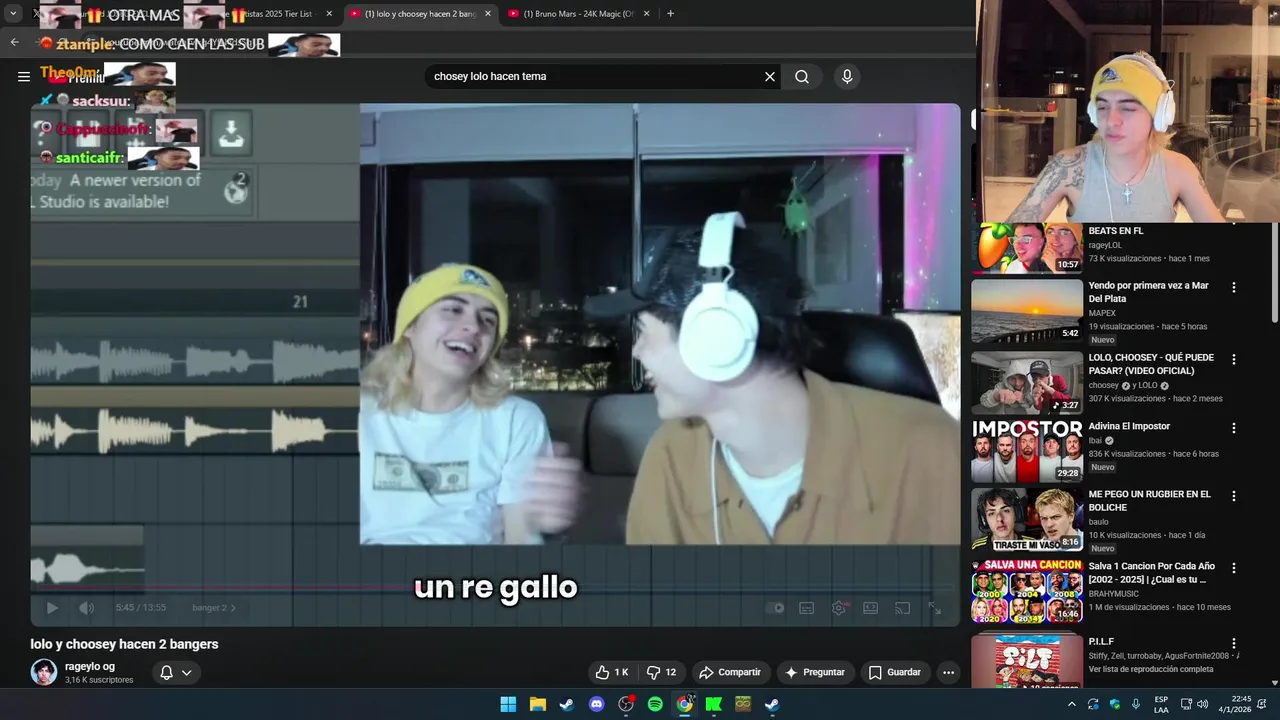Switch to 'Bruno Mars - 24K Magic' tab
This screenshot has height=720, width=1280.
579,14
